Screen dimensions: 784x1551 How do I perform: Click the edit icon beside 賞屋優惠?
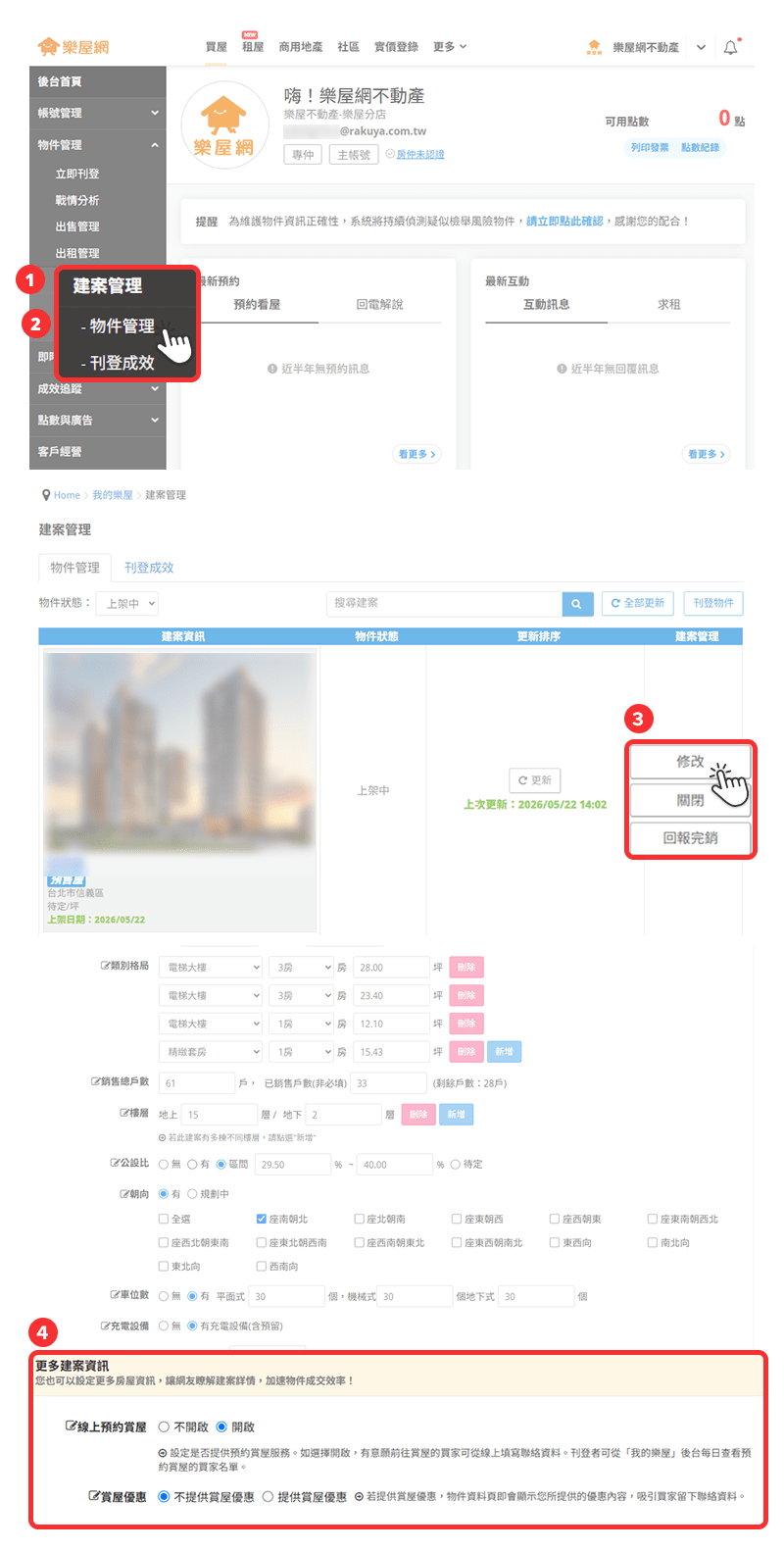point(94,1496)
